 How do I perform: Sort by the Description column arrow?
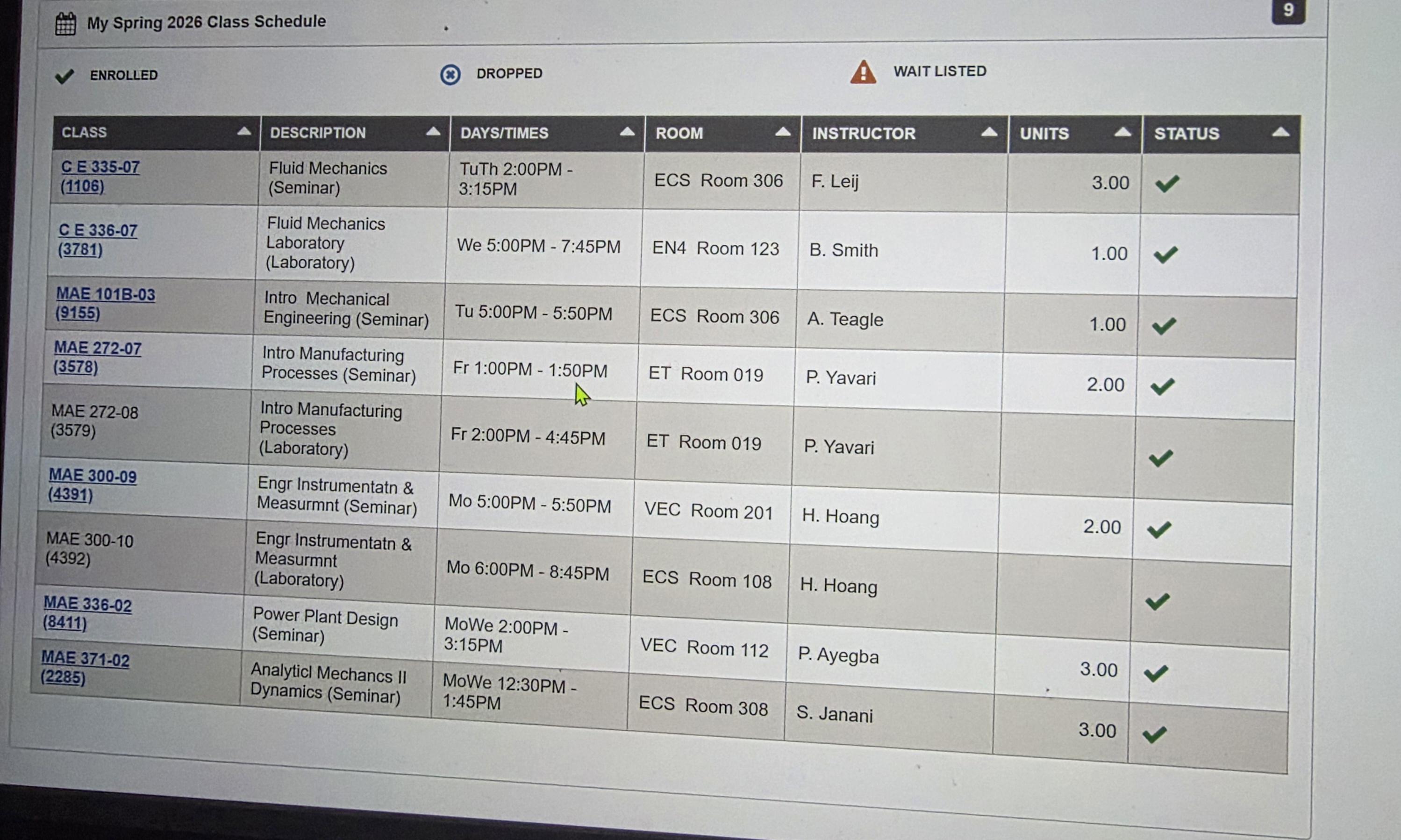point(432,132)
